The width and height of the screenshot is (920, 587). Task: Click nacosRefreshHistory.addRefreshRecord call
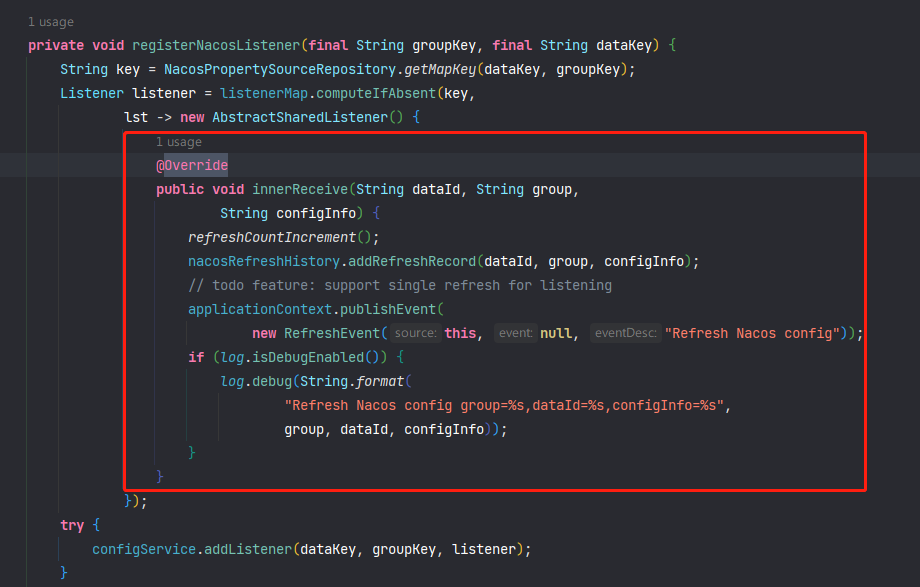[x=332, y=262]
